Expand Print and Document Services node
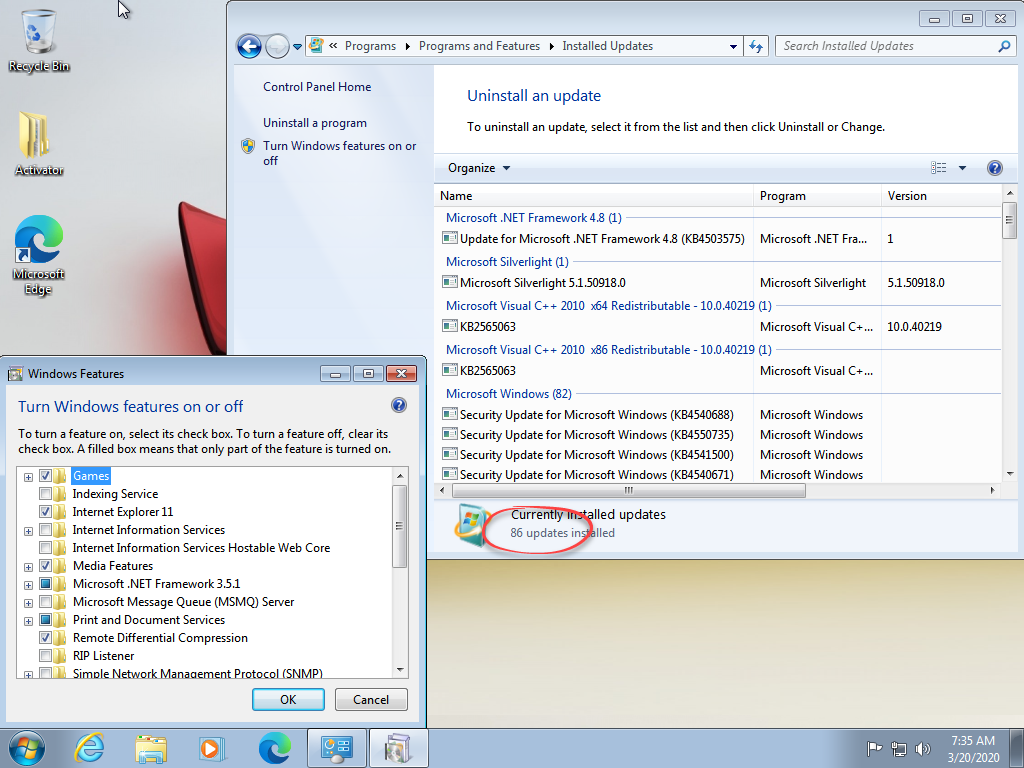Image resolution: width=1024 pixels, height=768 pixels. (x=28, y=620)
